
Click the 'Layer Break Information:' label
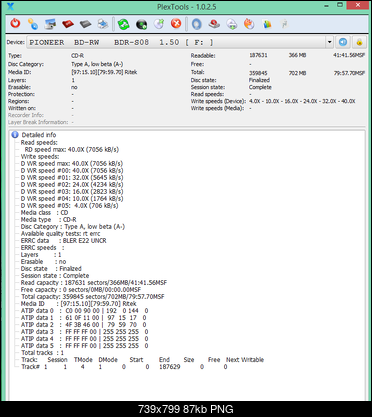coord(38,122)
